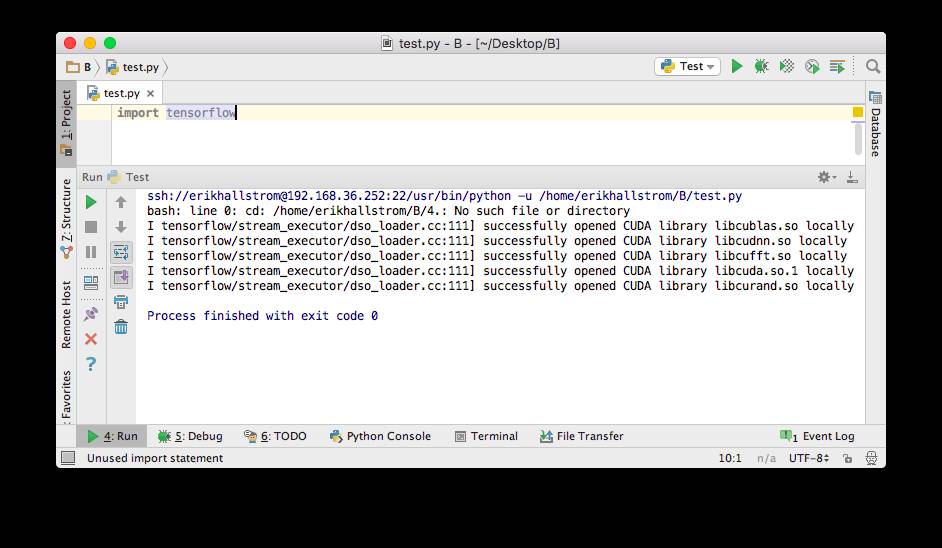Toggle soft-wrap in console output
This screenshot has height=548, width=942.
(x=121, y=252)
